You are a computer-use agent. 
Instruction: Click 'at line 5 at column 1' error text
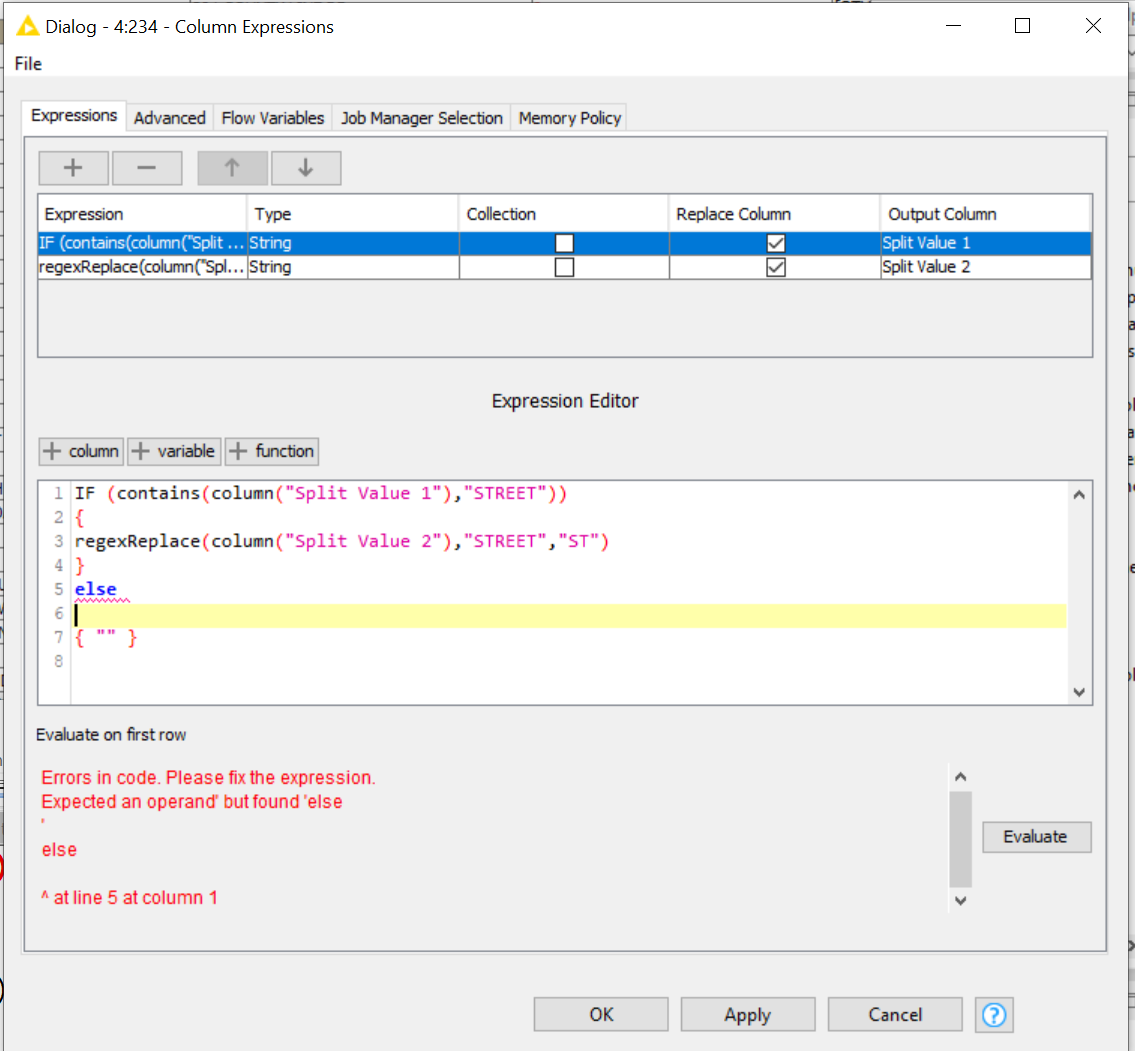135,898
